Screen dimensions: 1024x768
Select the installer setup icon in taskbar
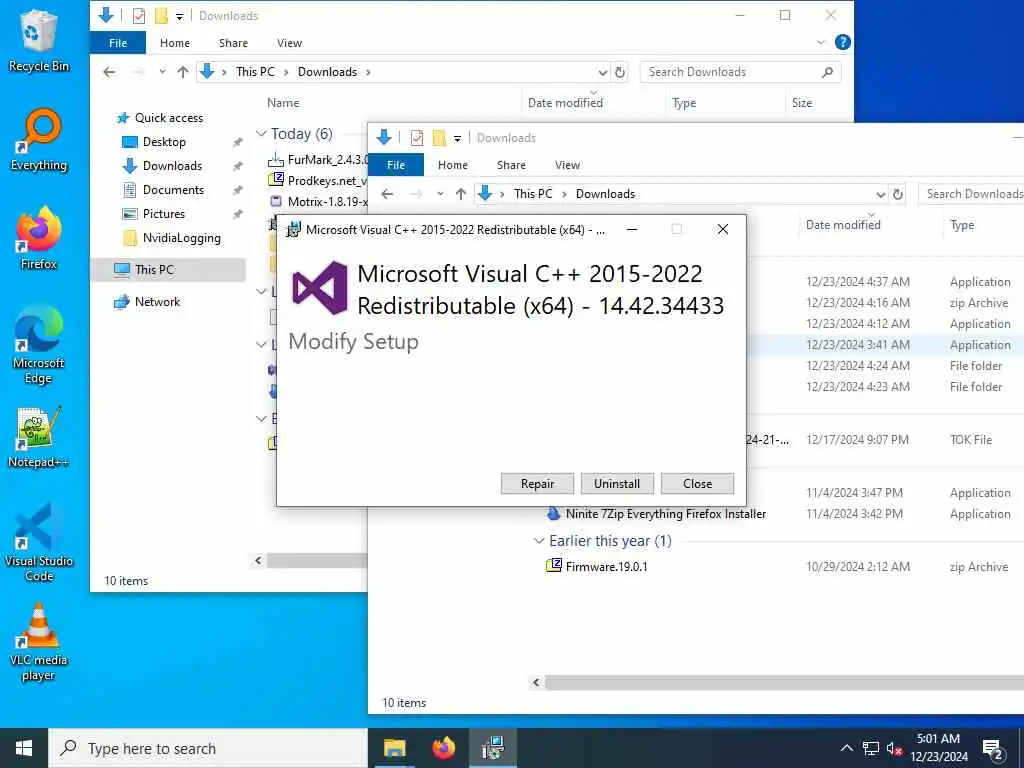492,748
